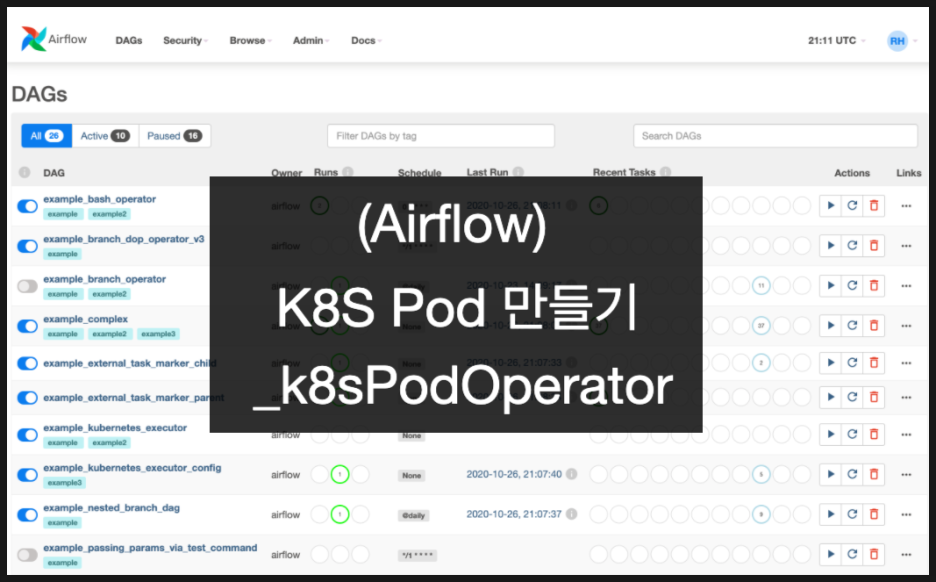Refresh the example_kubernetes_executor_config DAG
The width and height of the screenshot is (936, 582).
(x=852, y=475)
